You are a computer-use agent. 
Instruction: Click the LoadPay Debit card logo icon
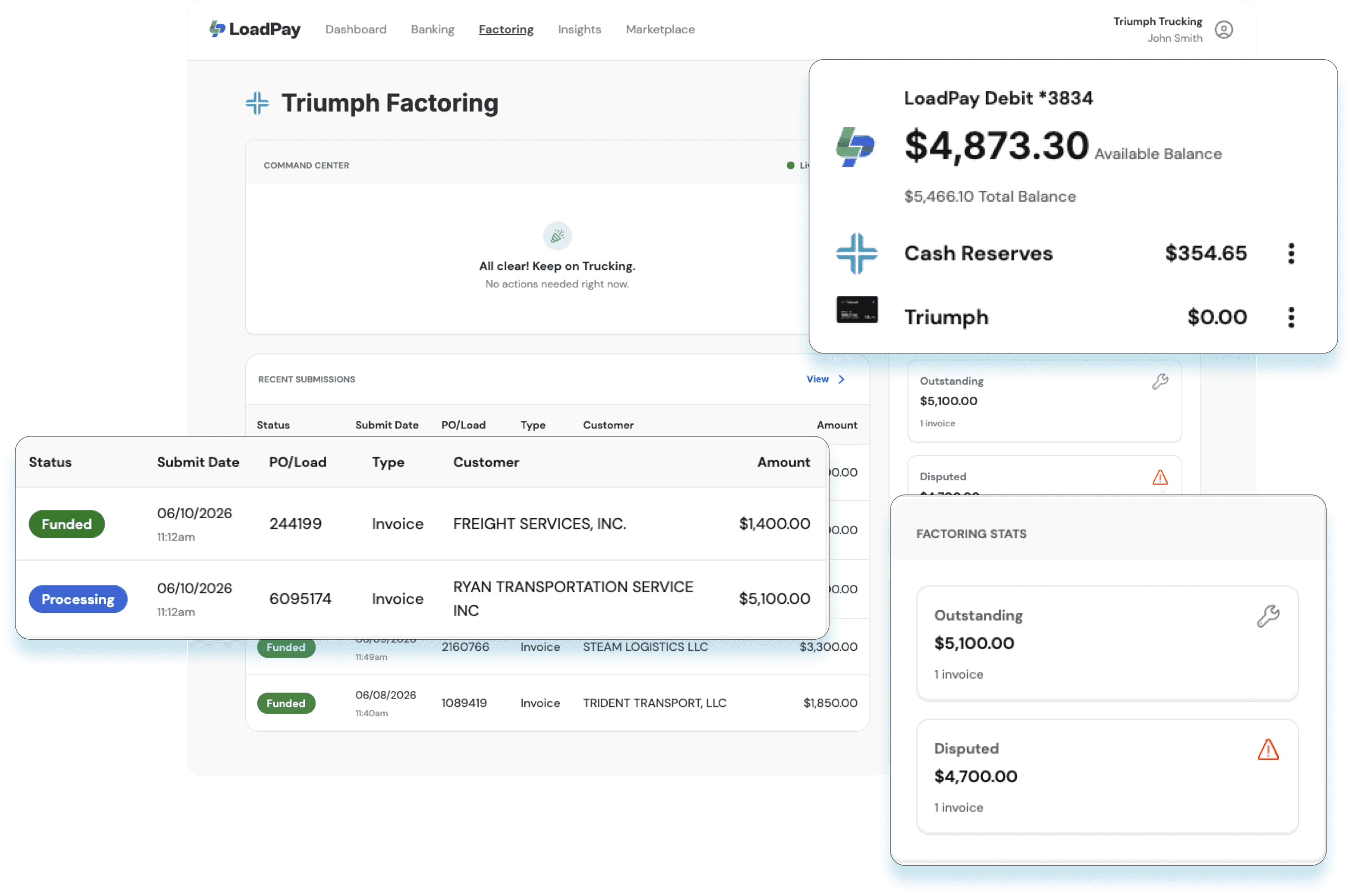click(855, 147)
